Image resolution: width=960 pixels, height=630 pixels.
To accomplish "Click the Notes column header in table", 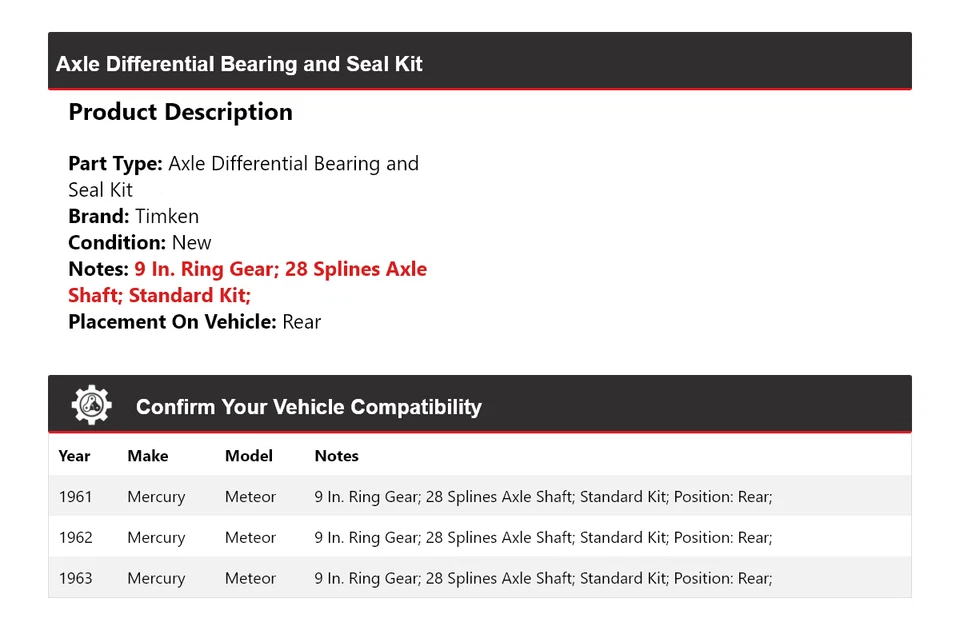I will point(336,456).
